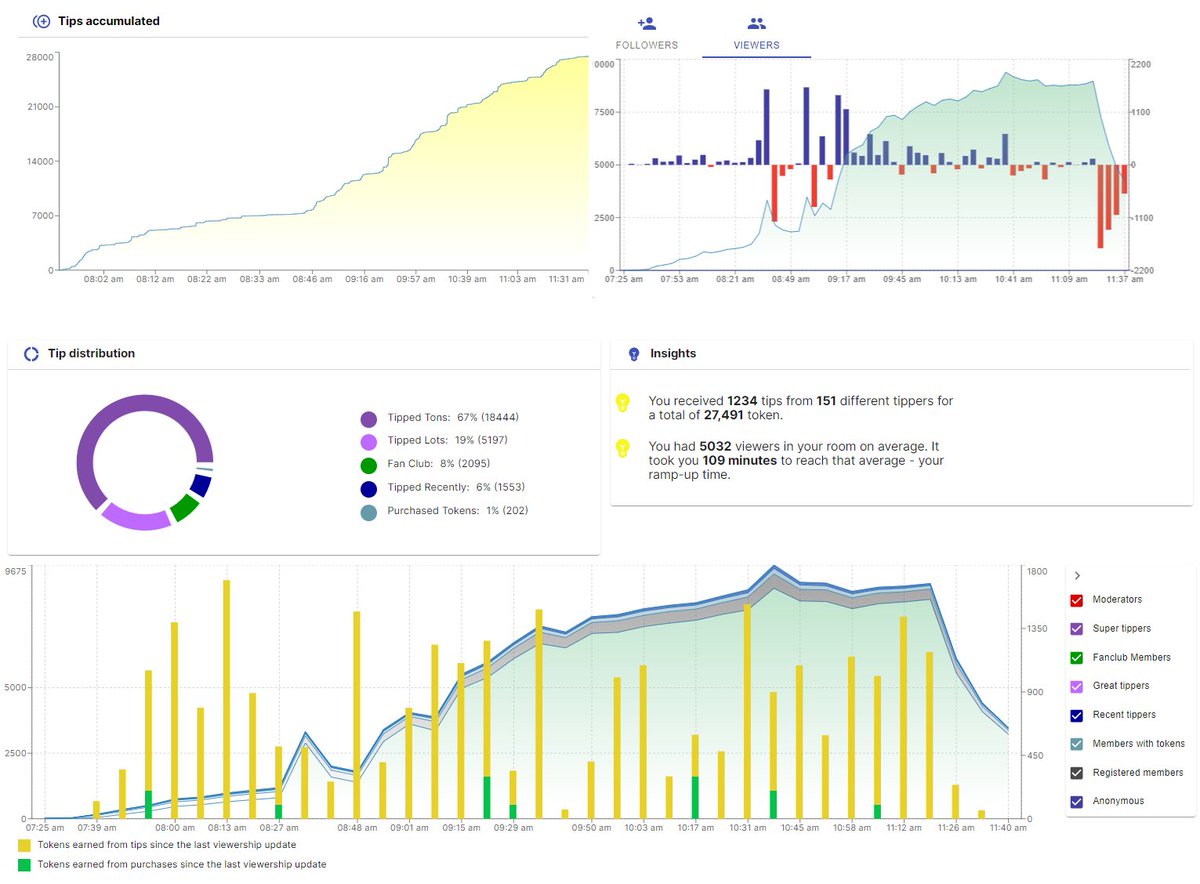Image resolution: width=1200 pixels, height=884 pixels.
Task: Click the 'Fan Club: 8% (2095)' label
Action: [437, 464]
